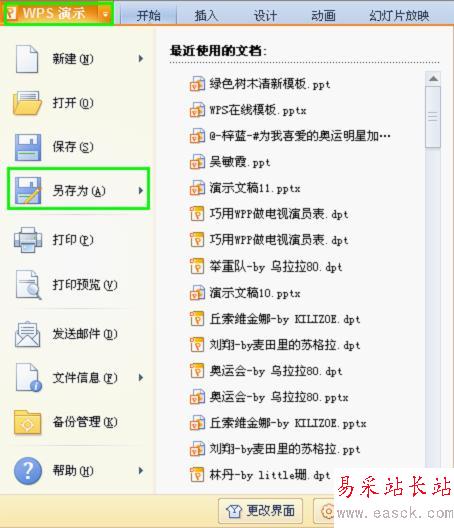Switch to the 动画 (Animation) tab
The image size is (454, 528).
(x=323, y=15)
